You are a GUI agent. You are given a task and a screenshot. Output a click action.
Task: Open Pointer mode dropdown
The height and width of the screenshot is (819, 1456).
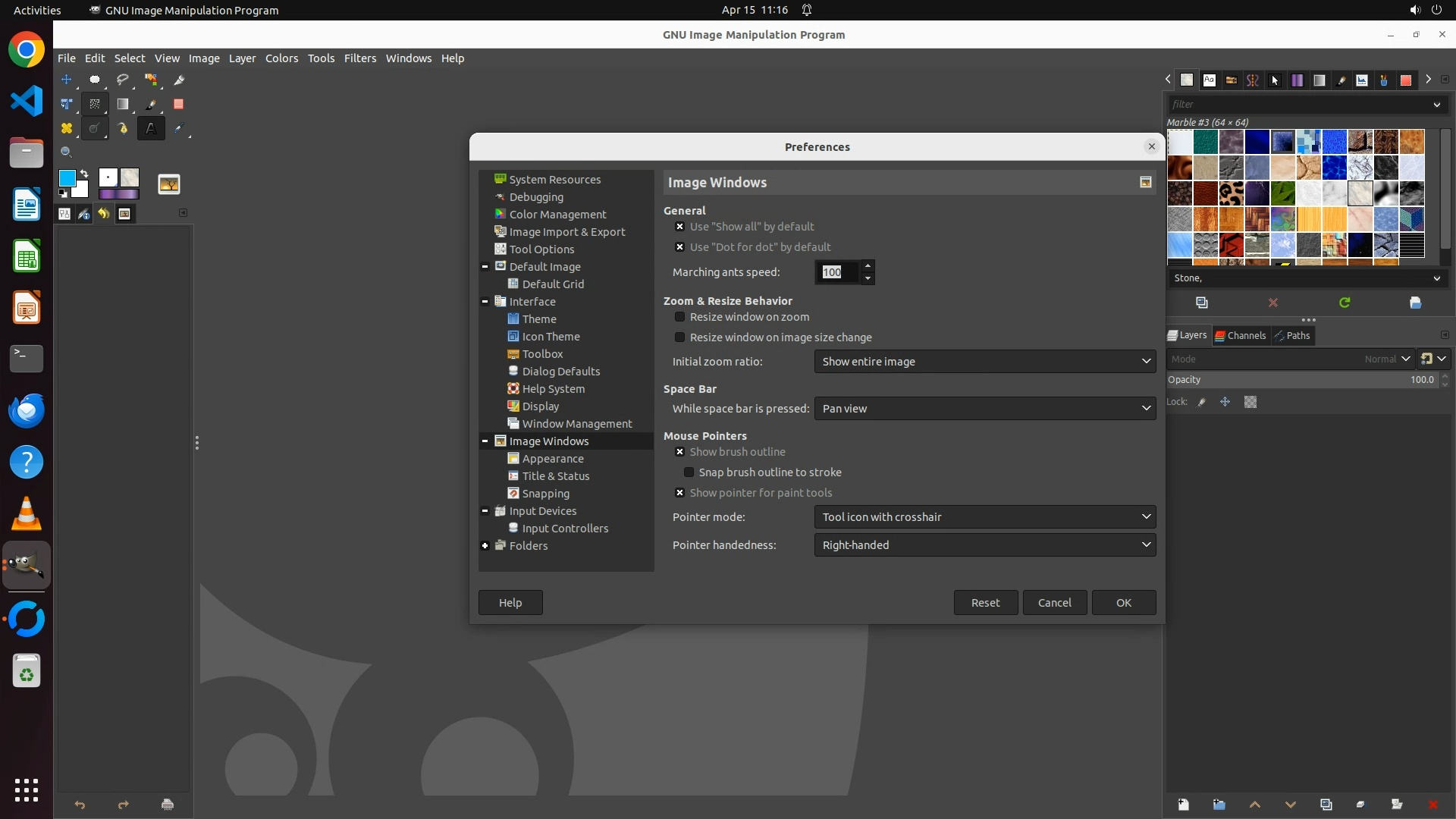[984, 517]
